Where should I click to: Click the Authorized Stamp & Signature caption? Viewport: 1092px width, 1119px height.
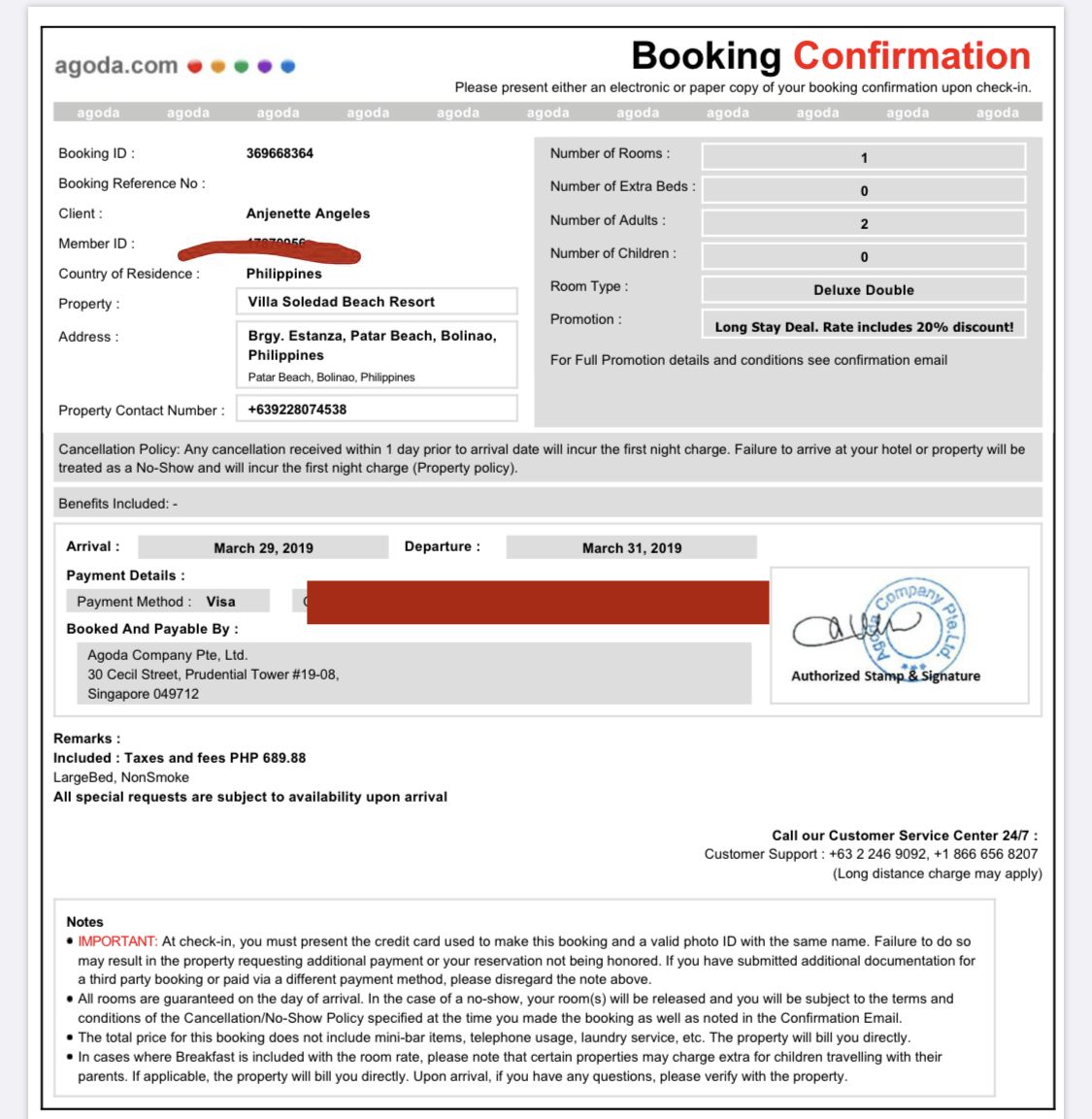point(885,675)
